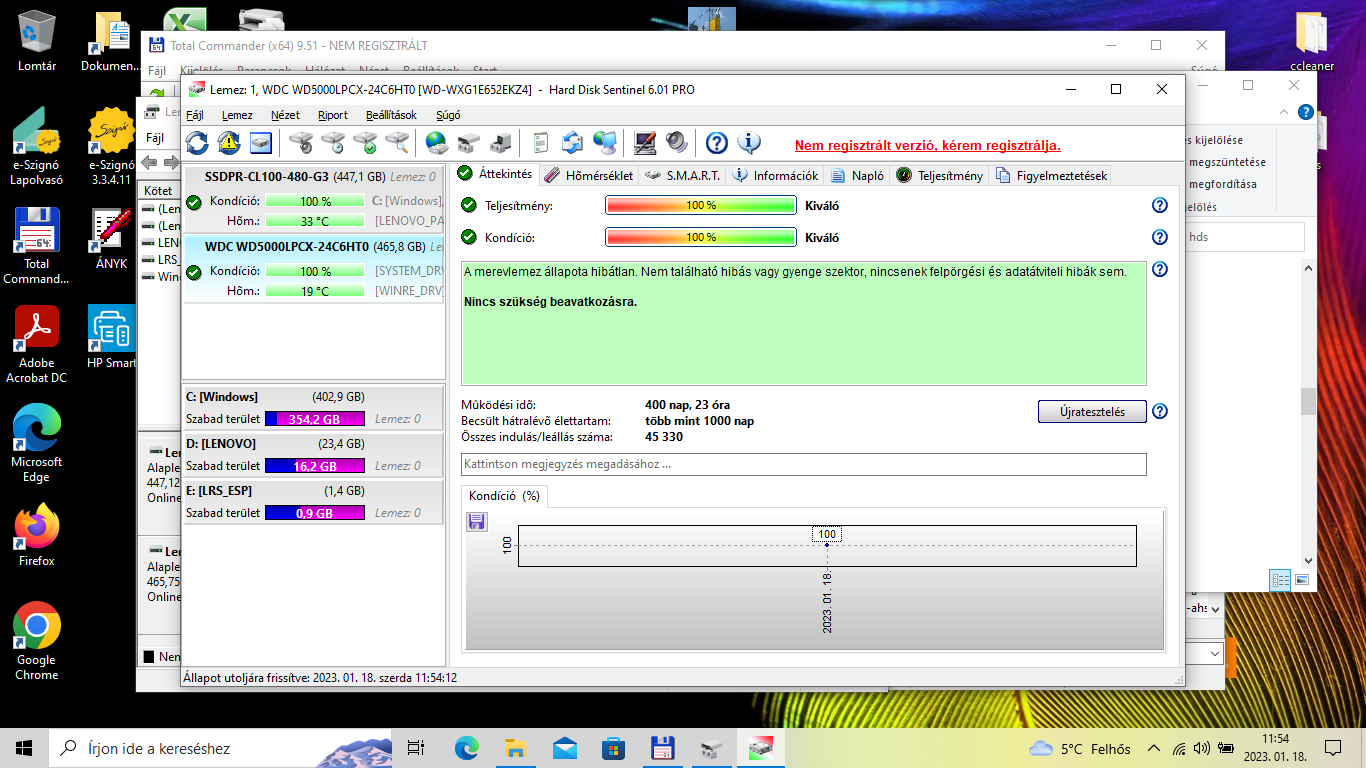Open Google Chrome desktop shortcut
Screen dimensions: 1366x768
pos(36,641)
